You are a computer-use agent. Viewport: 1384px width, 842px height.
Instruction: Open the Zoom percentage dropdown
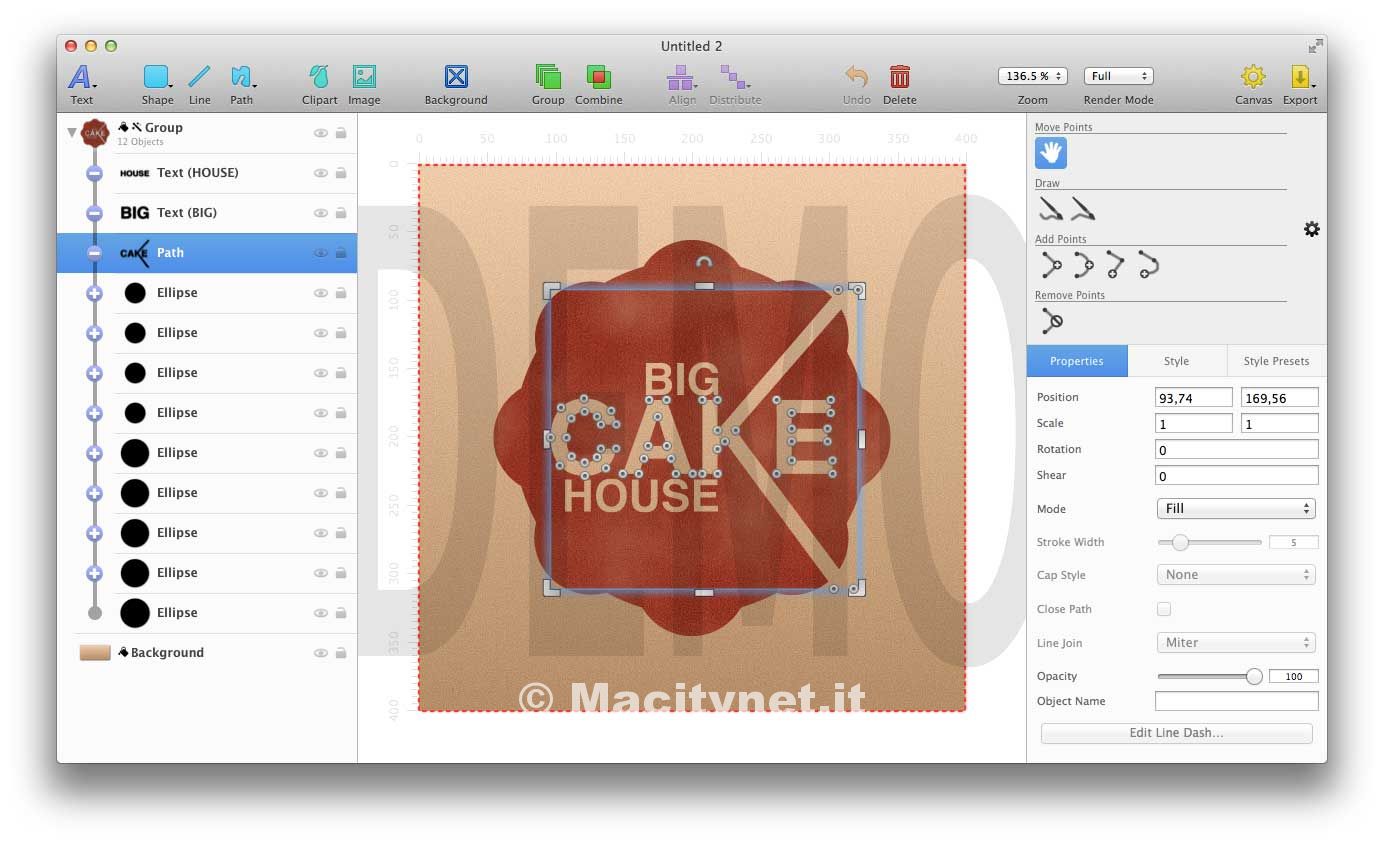click(1033, 76)
